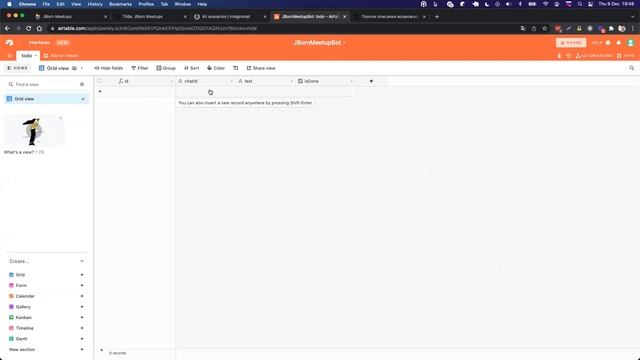The height and width of the screenshot is (360, 640).
Task: Open the Filter option
Action: tap(140, 68)
